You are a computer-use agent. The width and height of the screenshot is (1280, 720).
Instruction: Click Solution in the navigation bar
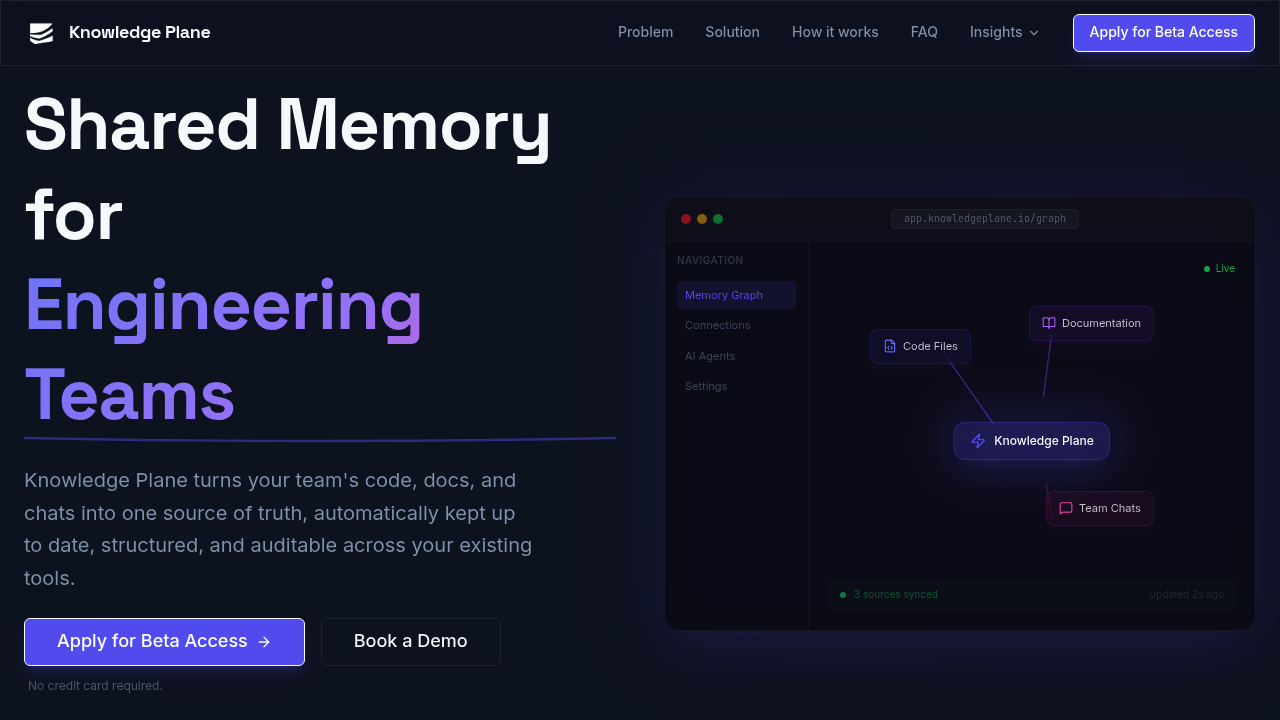(x=732, y=32)
